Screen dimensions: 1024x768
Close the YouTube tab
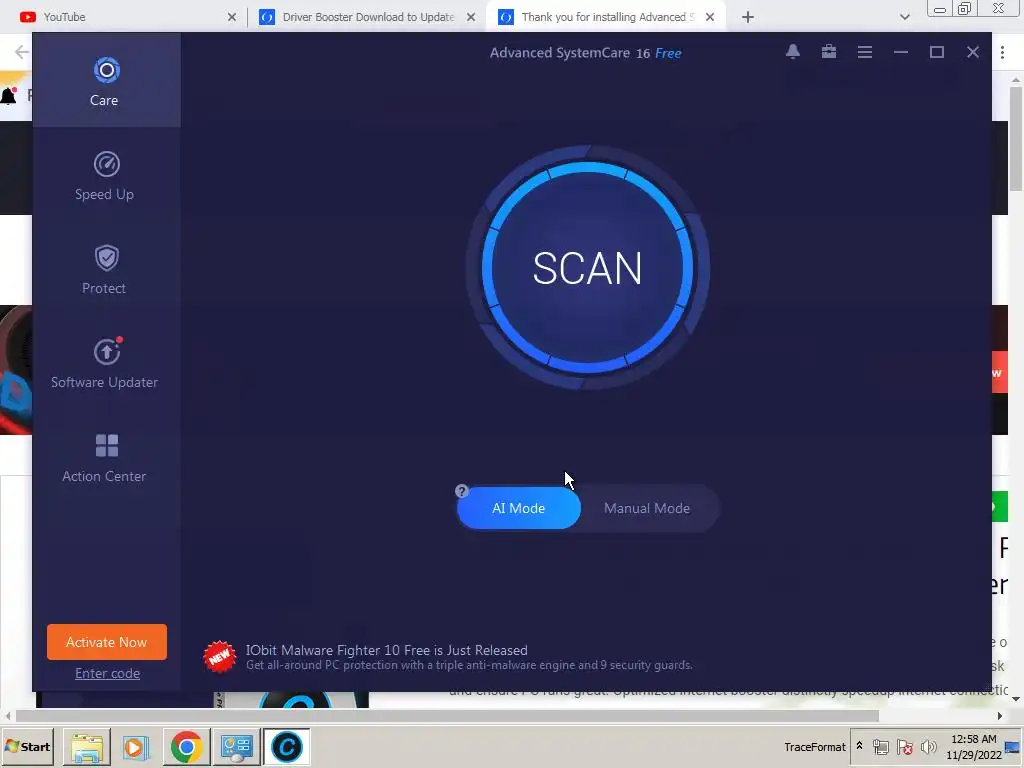[x=231, y=17]
